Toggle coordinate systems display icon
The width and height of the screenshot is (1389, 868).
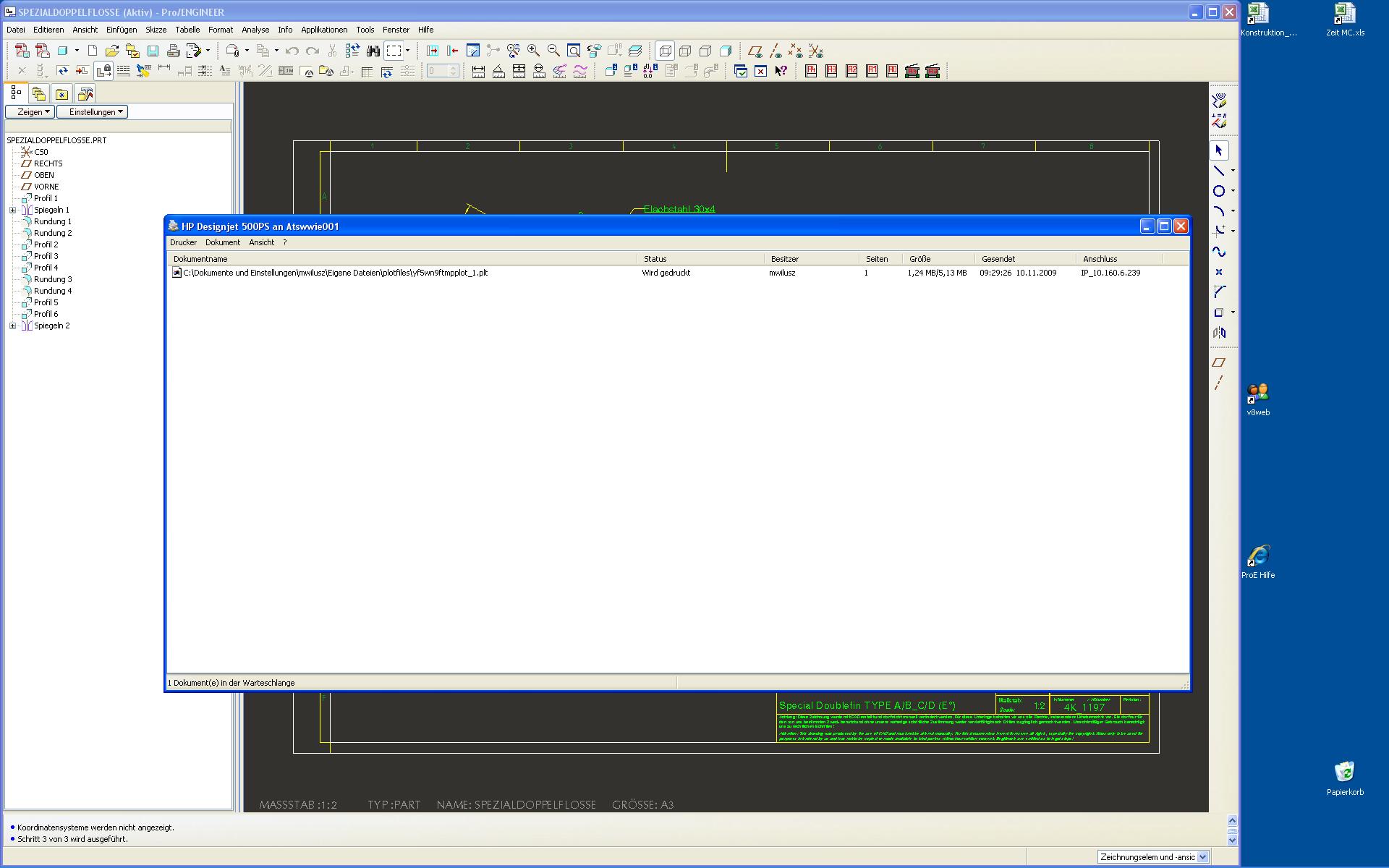(815, 51)
